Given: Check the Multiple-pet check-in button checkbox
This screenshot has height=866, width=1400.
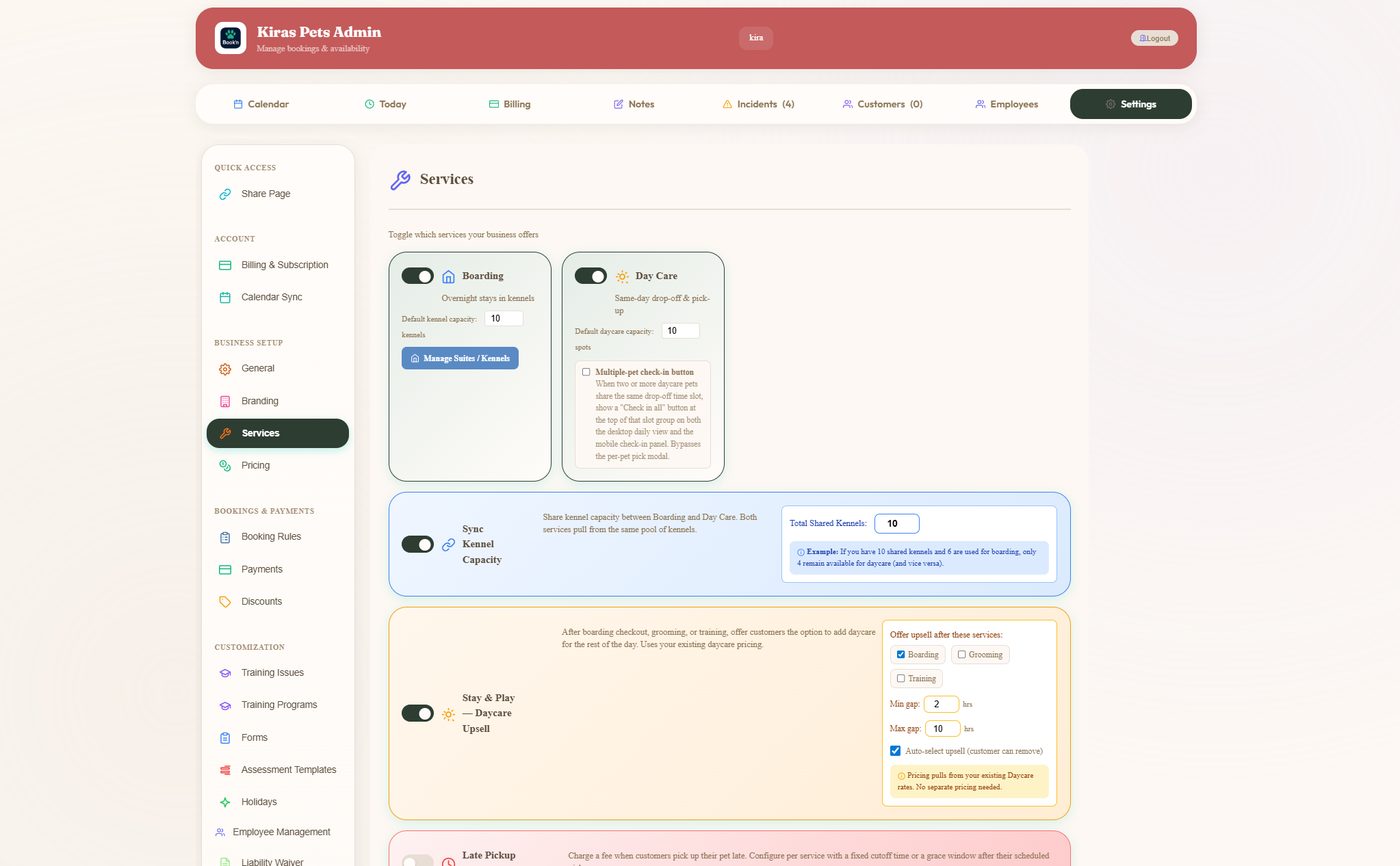Looking at the screenshot, I should [x=586, y=372].
